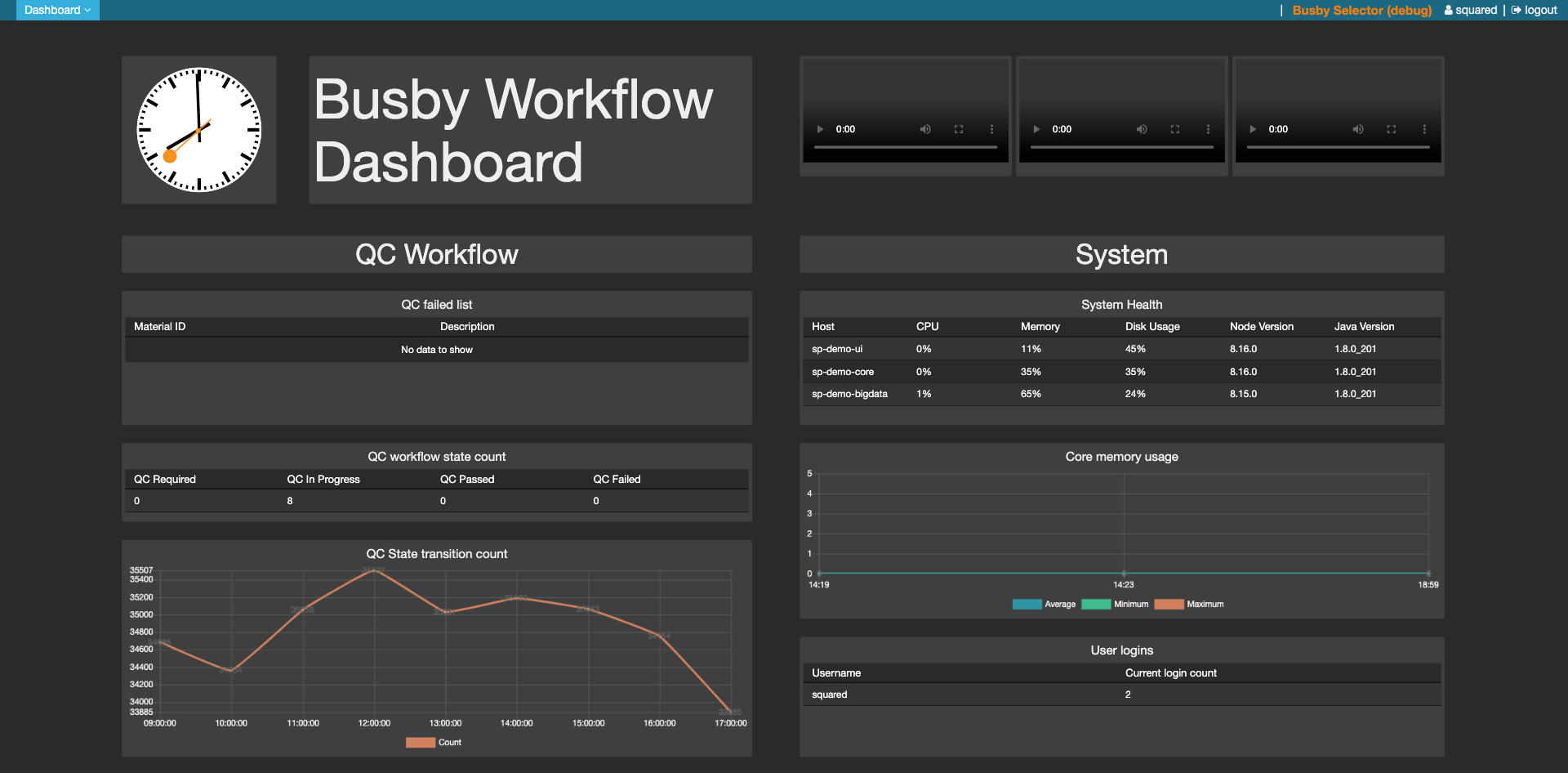This screenshot has width=1568, height=773.
Task: Open the options menu on the first video
Action: [991, 129]
